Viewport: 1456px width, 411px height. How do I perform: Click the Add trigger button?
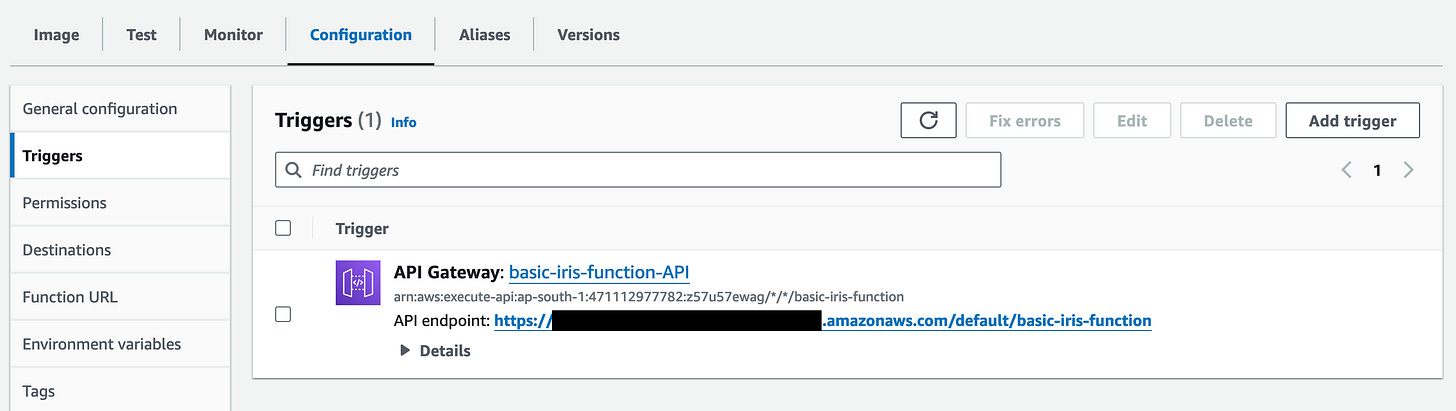(1353, 121)
